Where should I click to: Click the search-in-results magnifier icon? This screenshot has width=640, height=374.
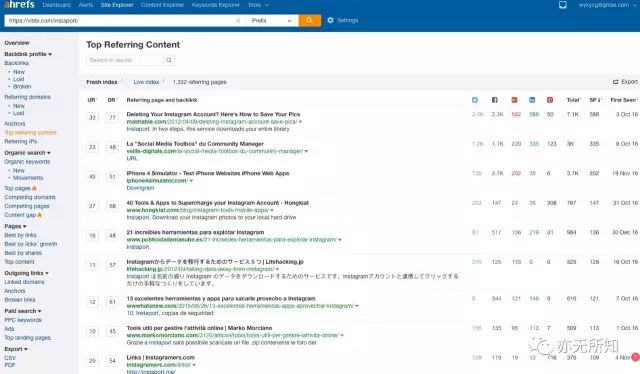tap(169, 60)
